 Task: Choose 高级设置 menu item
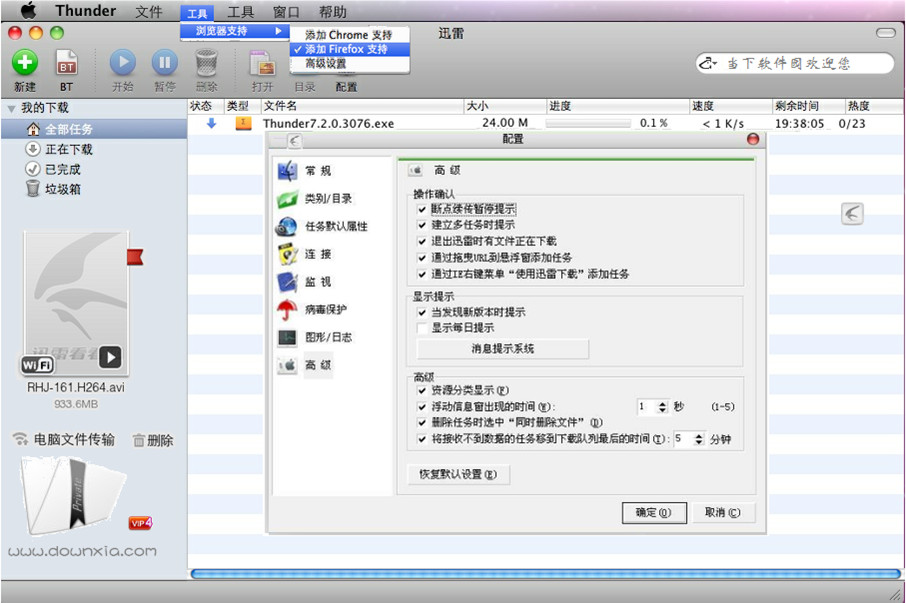click(x=350, y=64)
